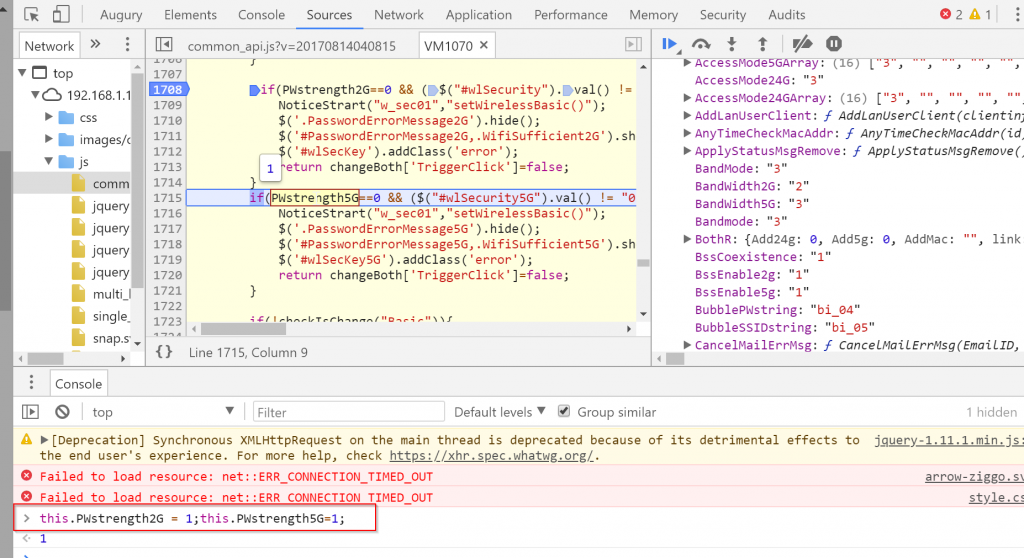Viewport: 1024px width, 558px height.
Task: Open the Application panel
Action: point(479,14)
